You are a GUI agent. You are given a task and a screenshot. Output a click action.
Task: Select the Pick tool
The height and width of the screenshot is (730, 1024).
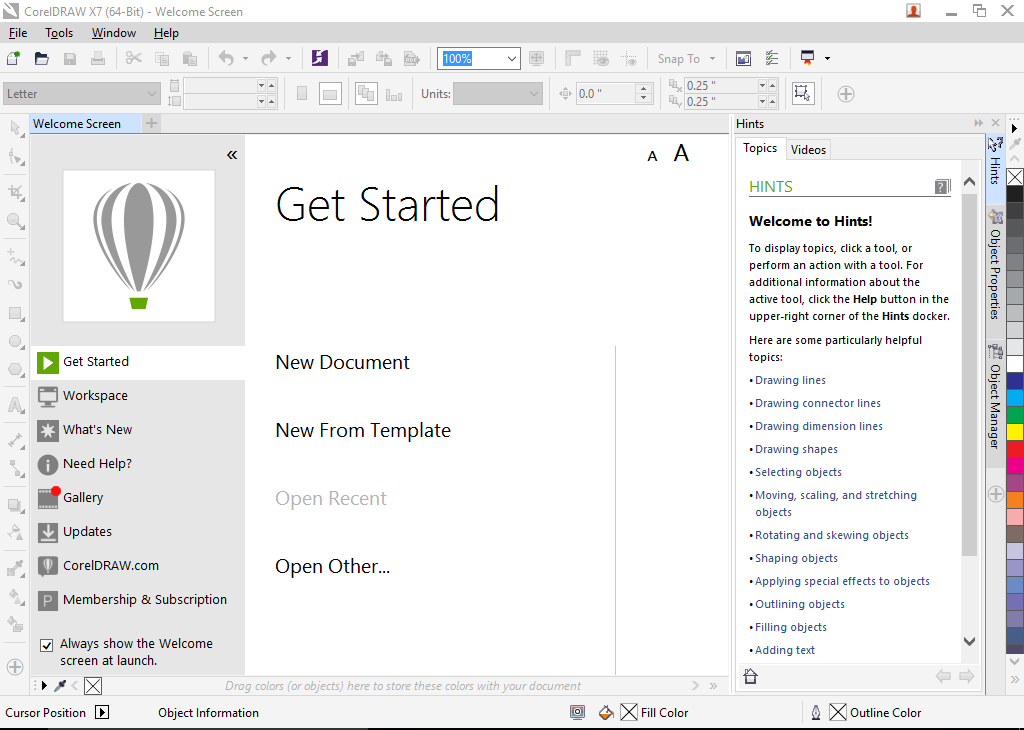[x=16, y=127]
